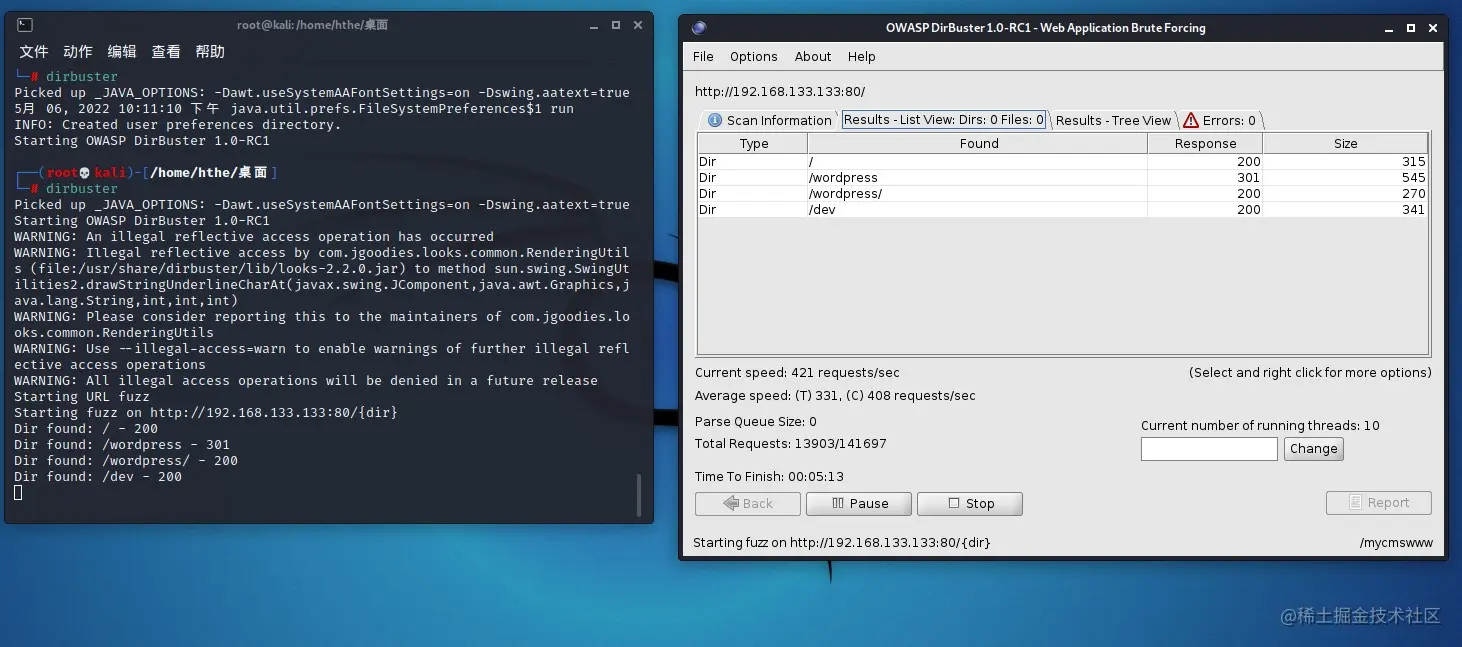The image size is (1462, 647).
Task: Click the terminal window's vertical scrollbar
Action: (638, 495)
